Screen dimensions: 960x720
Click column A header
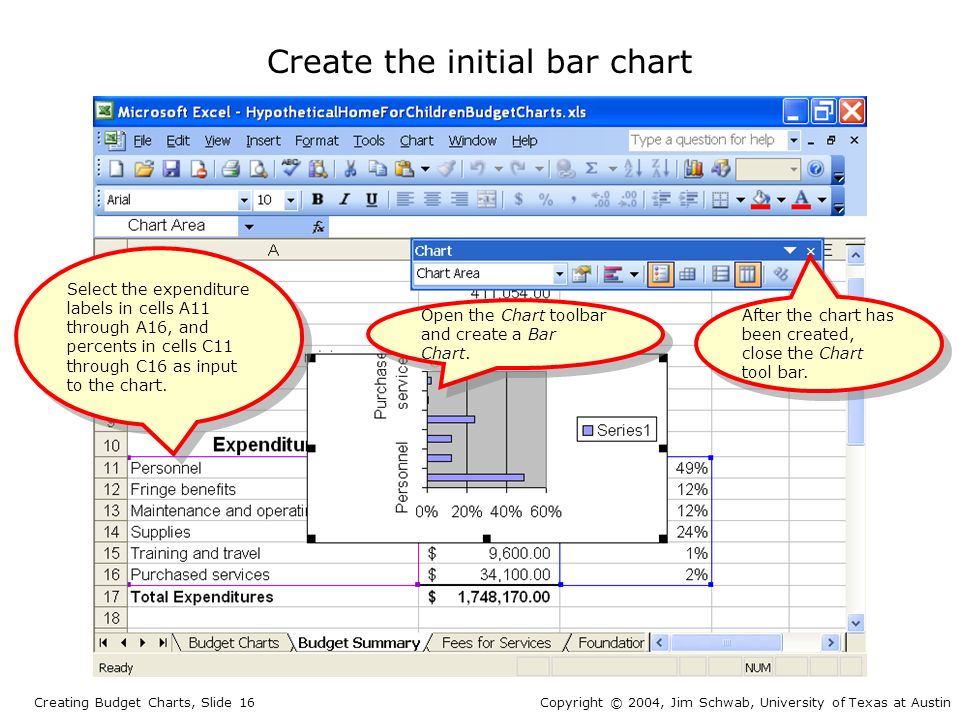pos(272,250)
